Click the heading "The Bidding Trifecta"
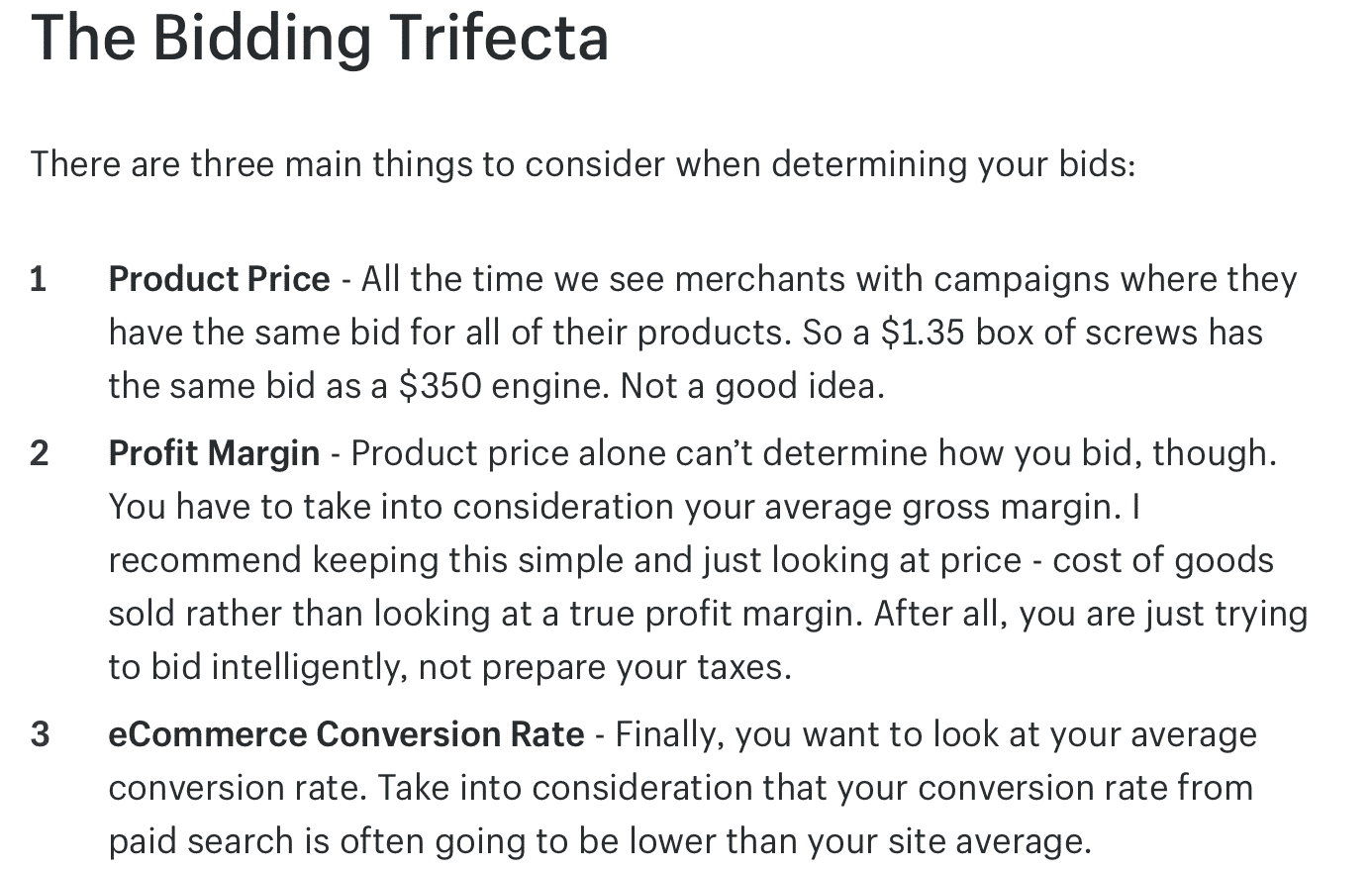This screenshot has height=869, width=1372. 320,40
